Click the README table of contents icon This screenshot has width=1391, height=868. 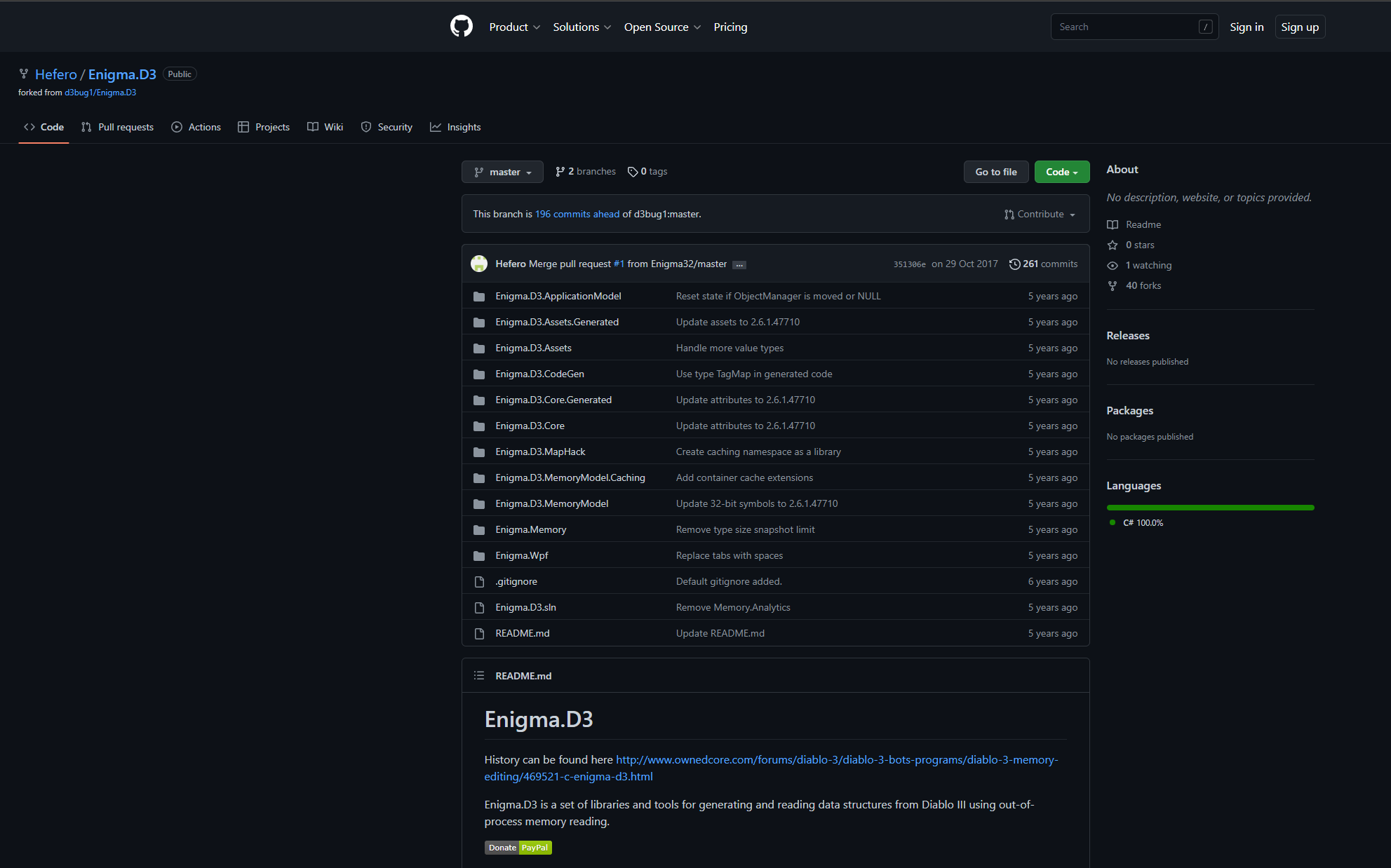479,676
